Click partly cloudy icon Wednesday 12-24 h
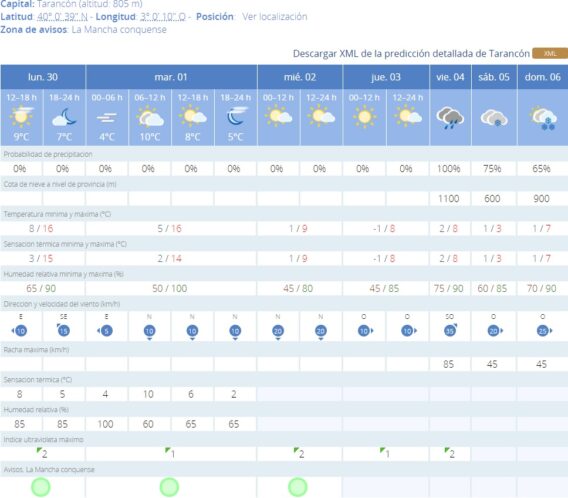This screenshot has width=568, height=498. click(x=321, y=116)
